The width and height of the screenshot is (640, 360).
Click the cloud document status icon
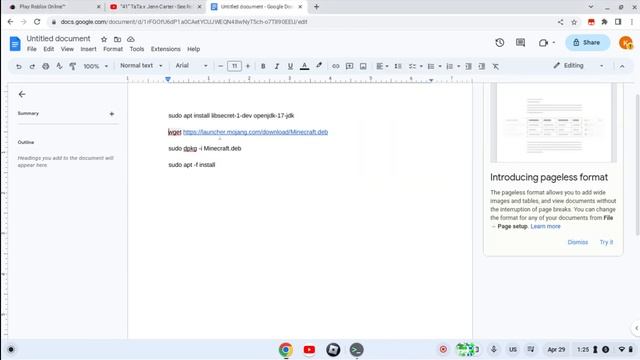pos(131,39)
